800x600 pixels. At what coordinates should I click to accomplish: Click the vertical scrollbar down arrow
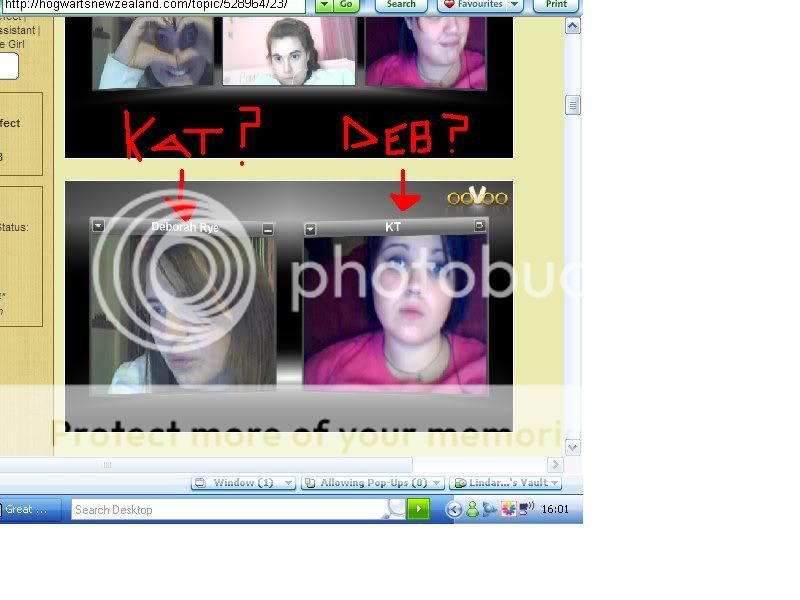point(572,447)
